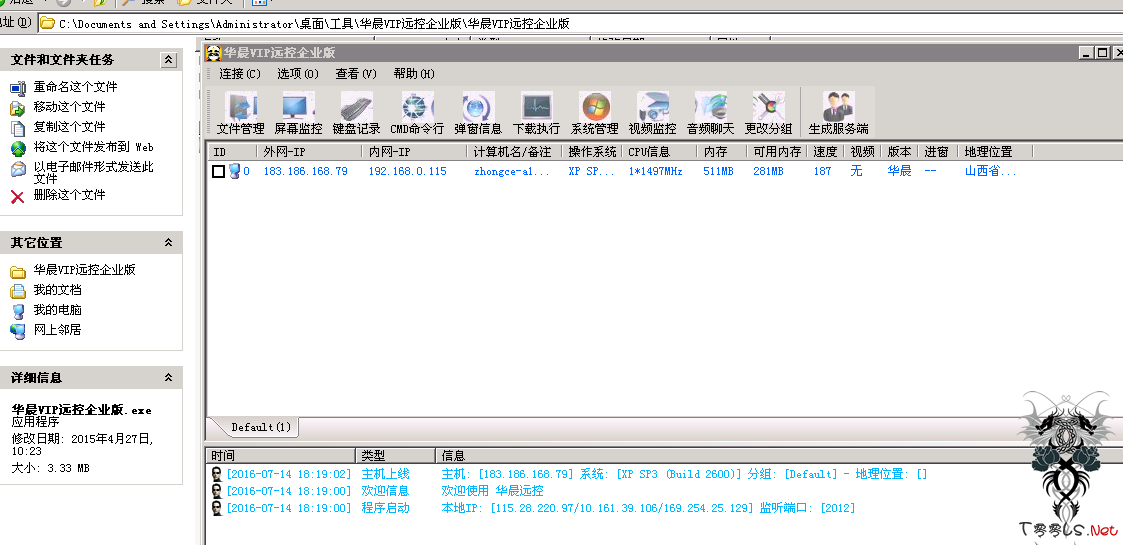Click the 类型 log column header

395,455
